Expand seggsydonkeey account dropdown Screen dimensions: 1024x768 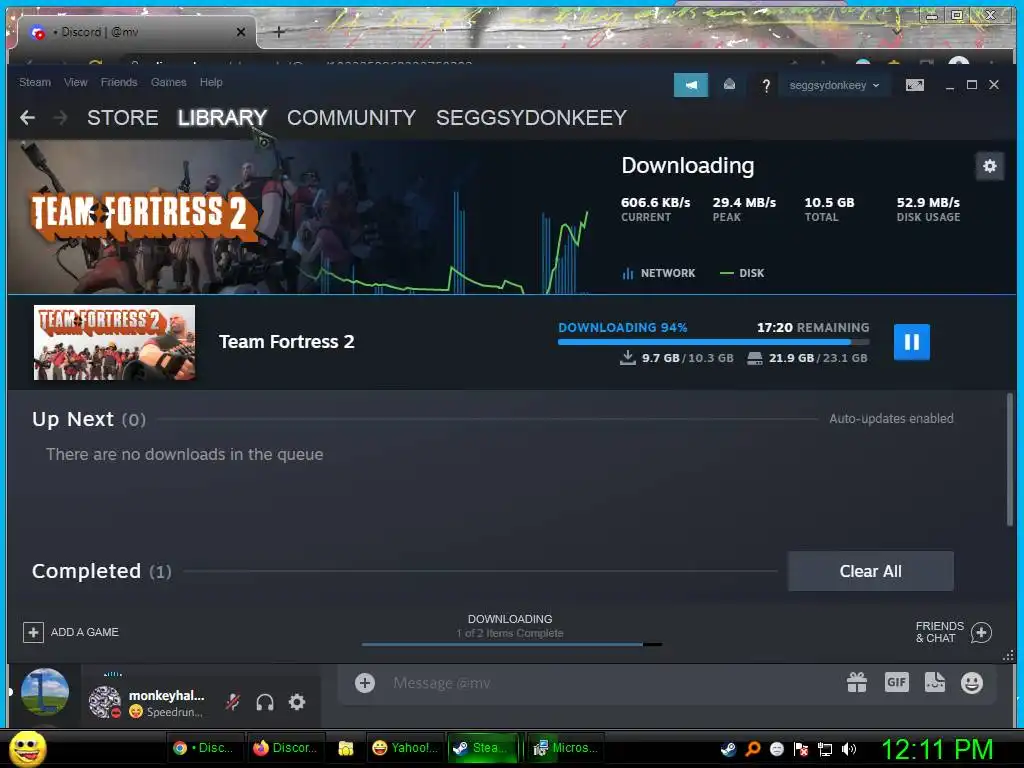point(834,85)
